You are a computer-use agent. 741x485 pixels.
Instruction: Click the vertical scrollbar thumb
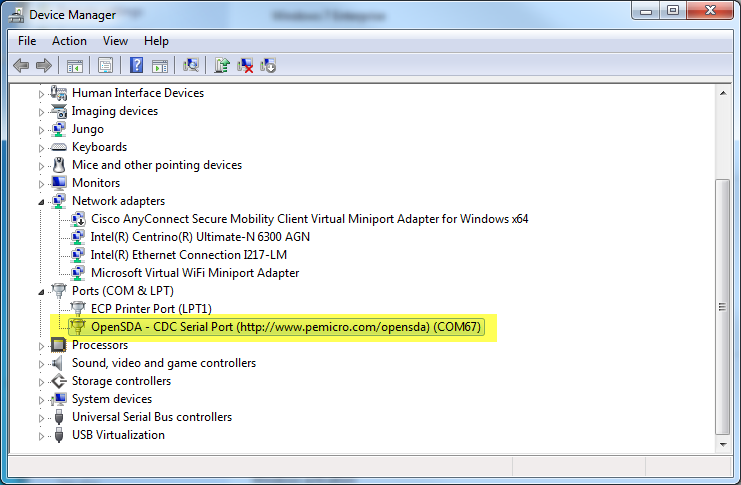click(723, 306)
